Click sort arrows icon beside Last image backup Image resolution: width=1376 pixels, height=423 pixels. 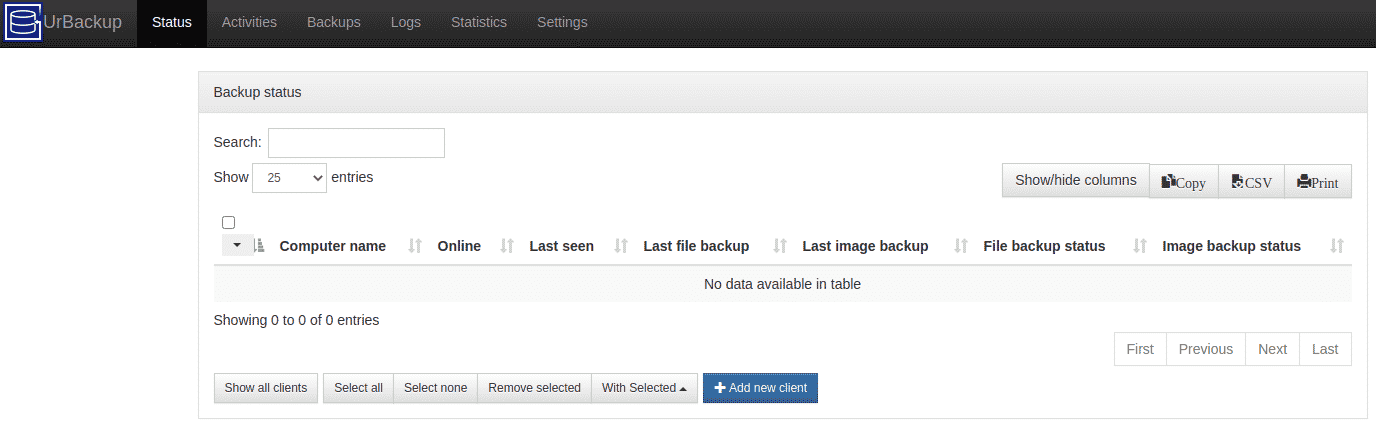(961, 246)
